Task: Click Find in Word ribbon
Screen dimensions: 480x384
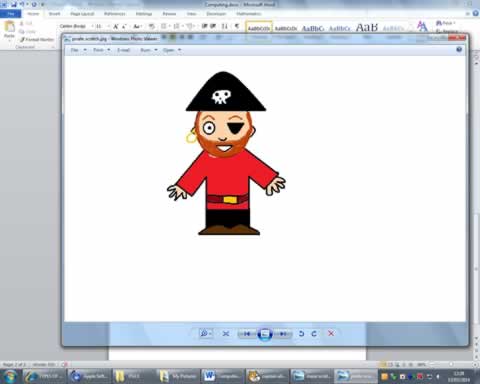Action: [x=446, y=23]
